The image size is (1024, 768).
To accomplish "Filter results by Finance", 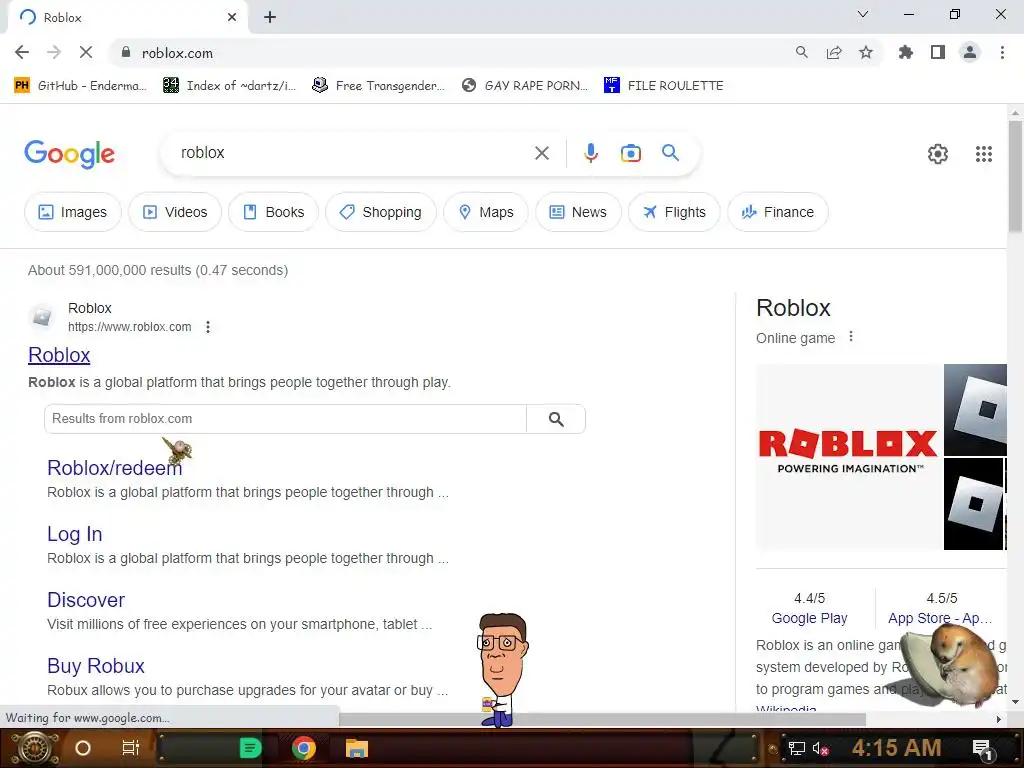I will pos(778,212).
